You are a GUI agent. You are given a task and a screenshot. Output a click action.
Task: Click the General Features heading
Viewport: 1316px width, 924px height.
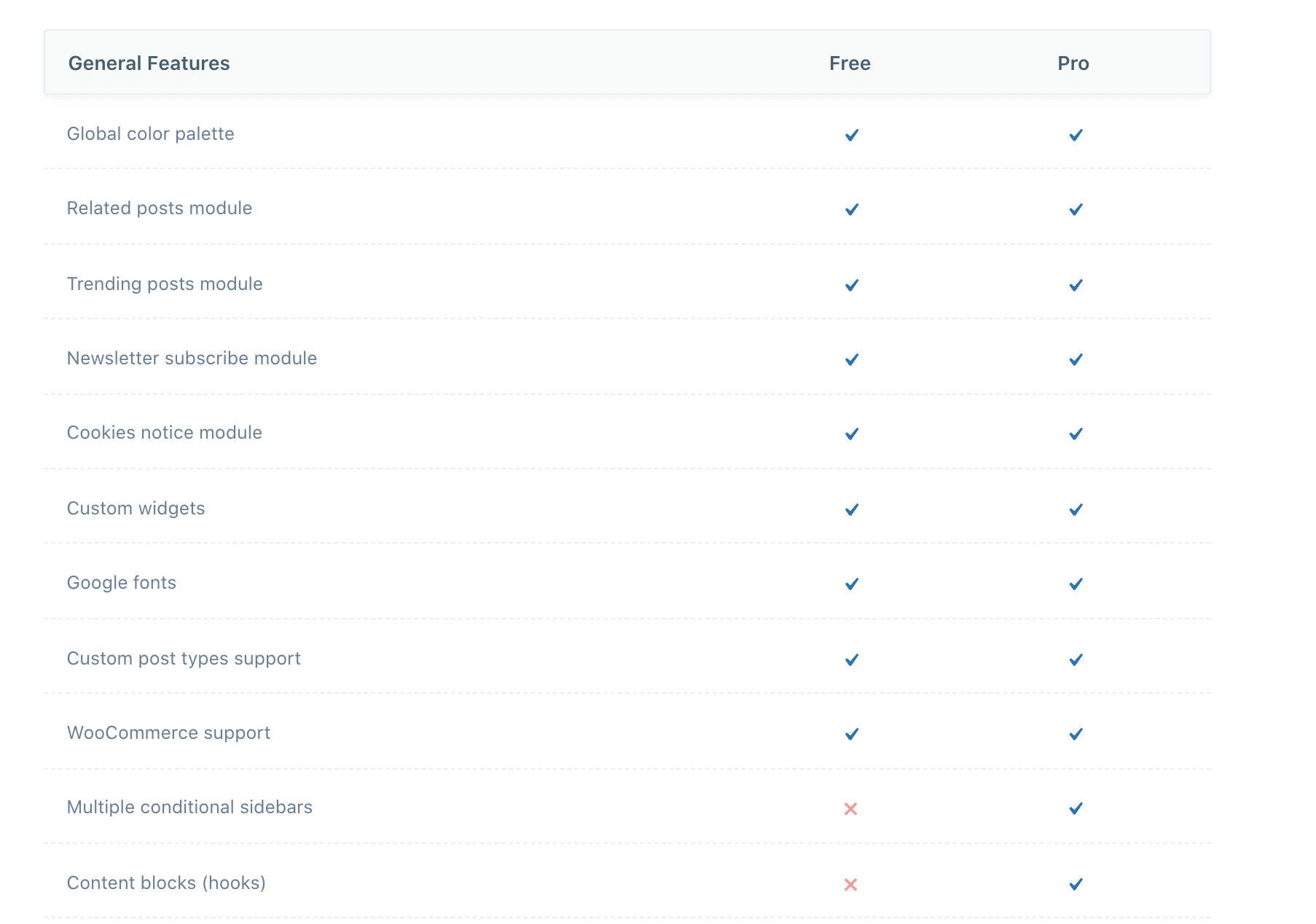point(149,63)
